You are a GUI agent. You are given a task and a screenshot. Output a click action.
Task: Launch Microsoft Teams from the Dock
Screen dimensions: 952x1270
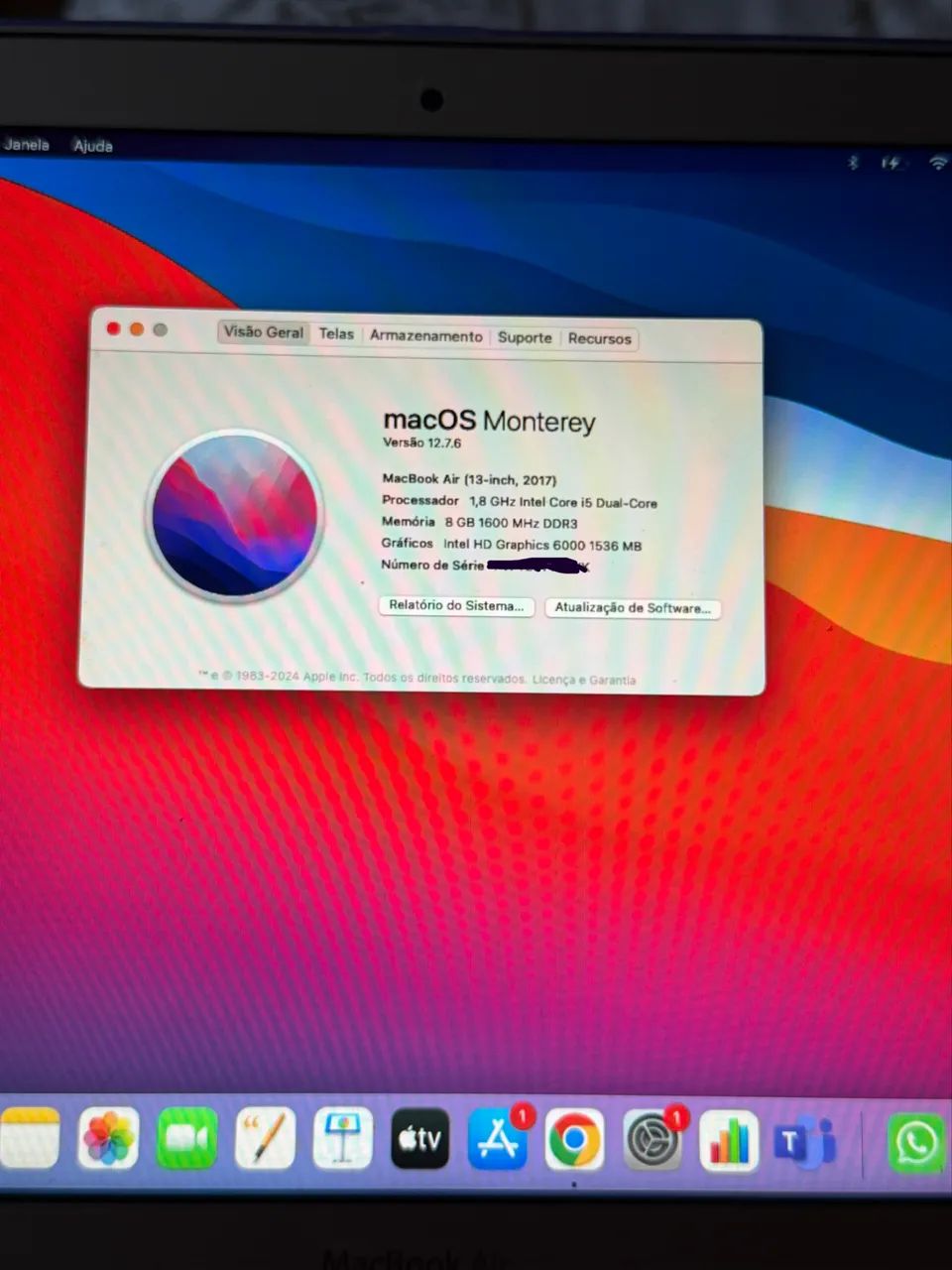[805, 1142]
